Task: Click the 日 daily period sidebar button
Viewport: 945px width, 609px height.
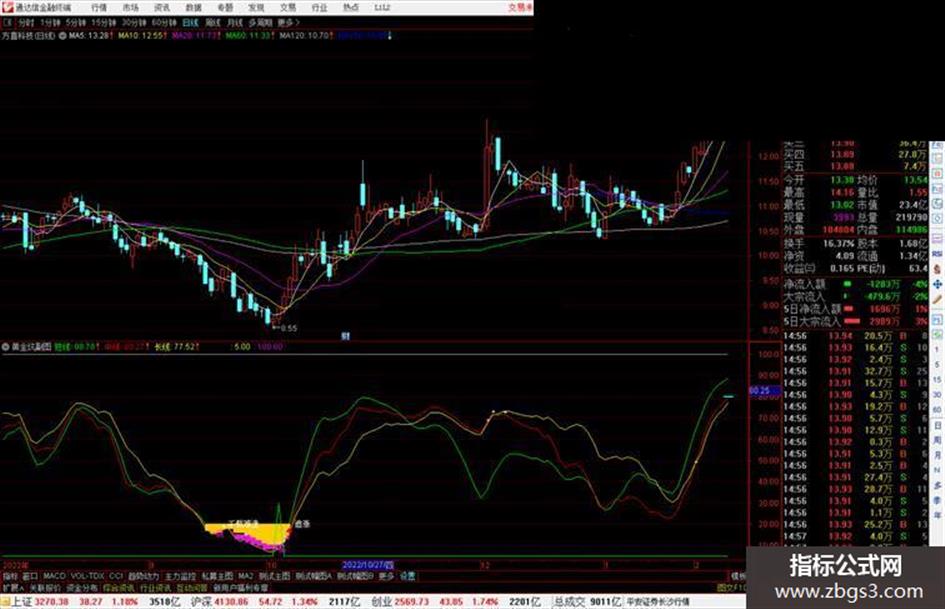Action: 937,426
